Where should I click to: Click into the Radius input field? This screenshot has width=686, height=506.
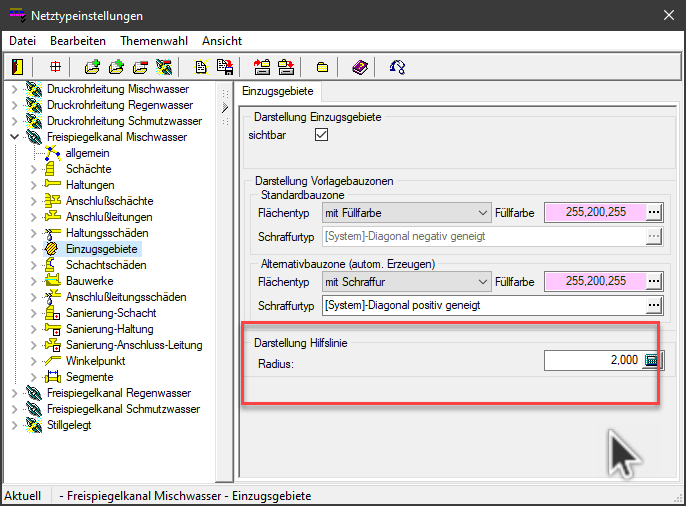pyautogui.click(x=592, y=361)
